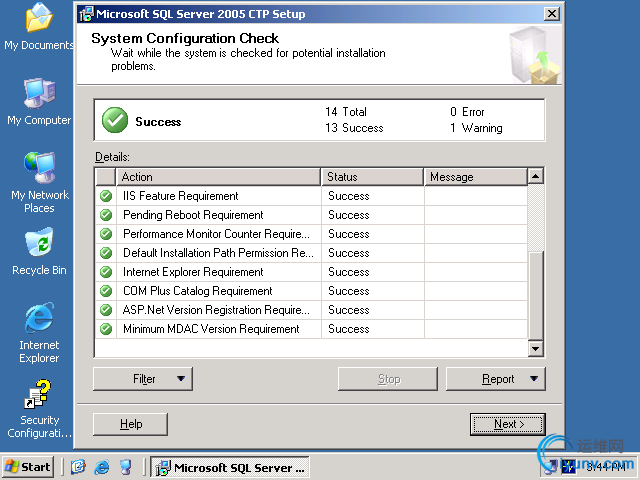This screenshot has width=640, height=480.
Task: Select ASP.Net Version Registration Require... row
Action: pyautogui.click(x=216, y=310)
